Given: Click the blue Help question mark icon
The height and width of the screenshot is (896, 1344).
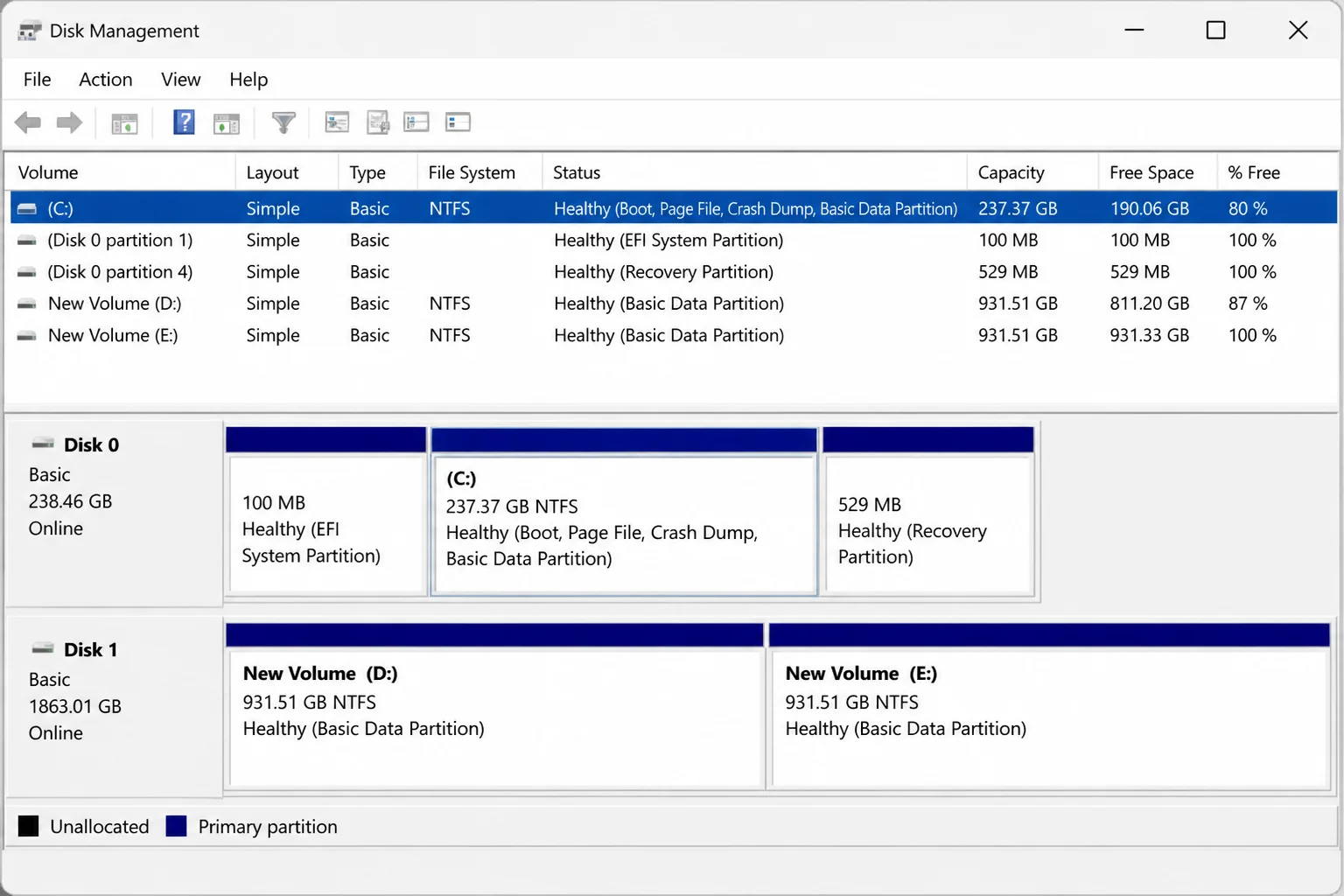Looking at the screenshot, I should click(x=184, y=122).
